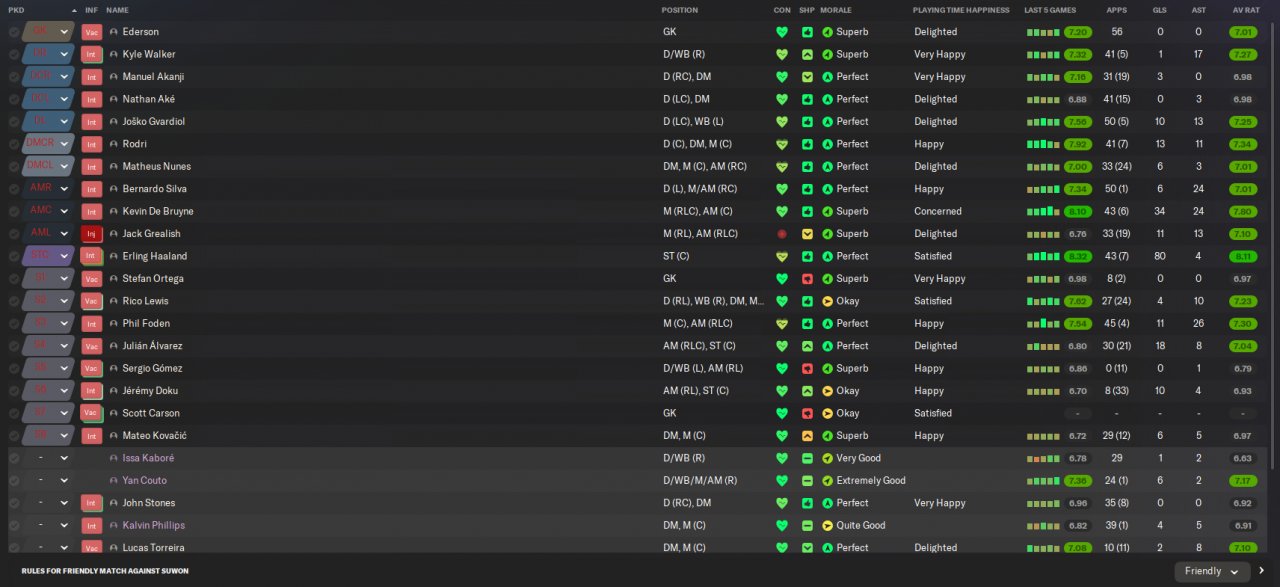Click Erling Haaland's condition heart icon
The image size is (1280, 587).
pos(782,256)
